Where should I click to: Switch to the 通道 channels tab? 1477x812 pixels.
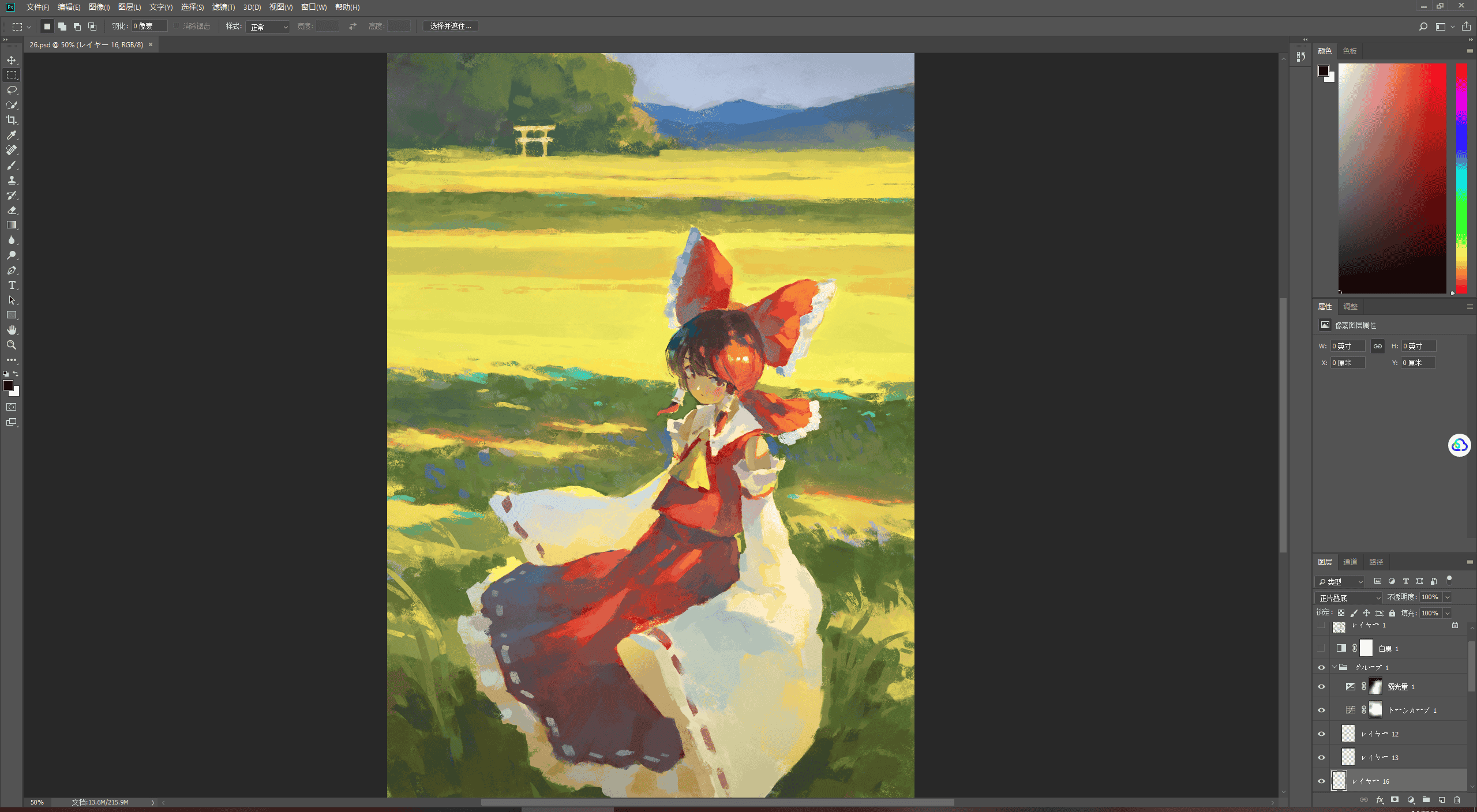click(1350, 562)
